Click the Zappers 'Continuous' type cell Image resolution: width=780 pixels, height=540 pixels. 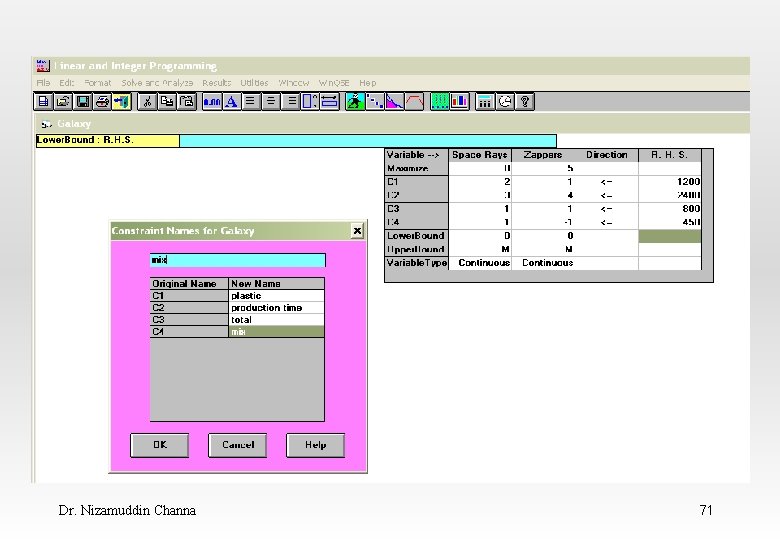pos(543,263)
